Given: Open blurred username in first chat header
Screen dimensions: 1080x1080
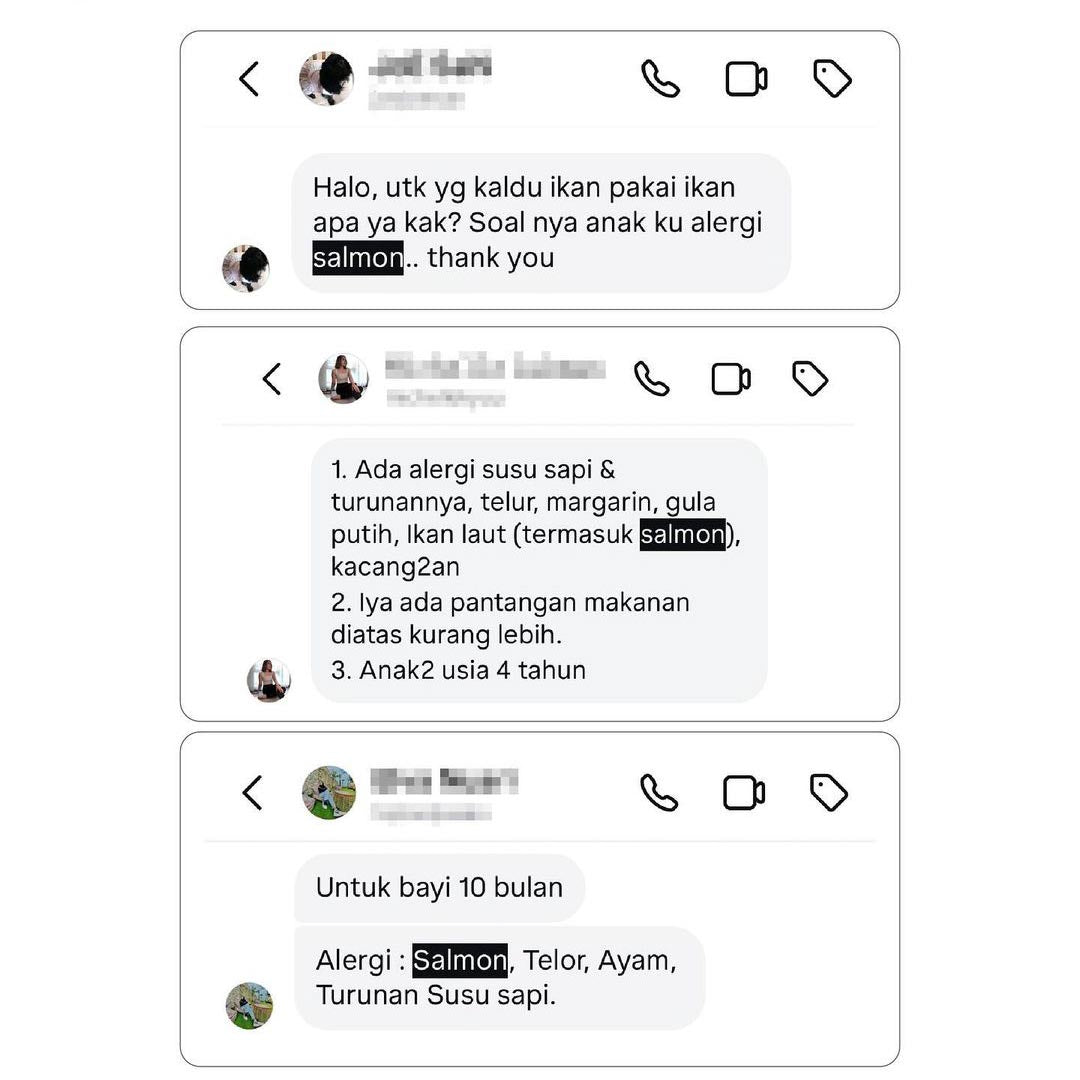Looking at the screenshot, I should pos(430,65).
